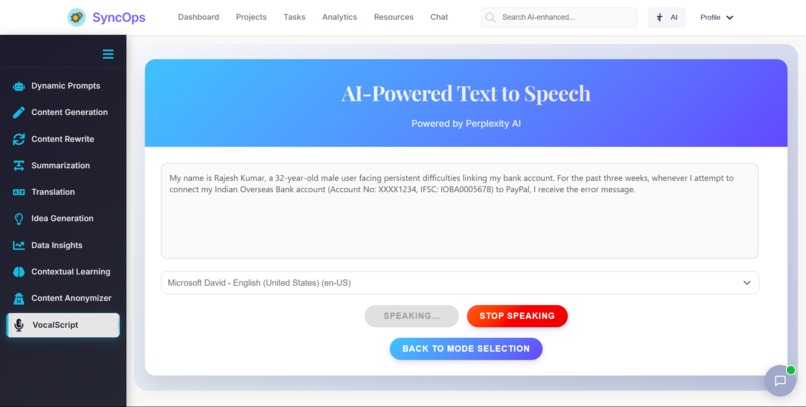Expand the voice selection chevron
Viewport: 806px width, 407px height.
point(747,283)
